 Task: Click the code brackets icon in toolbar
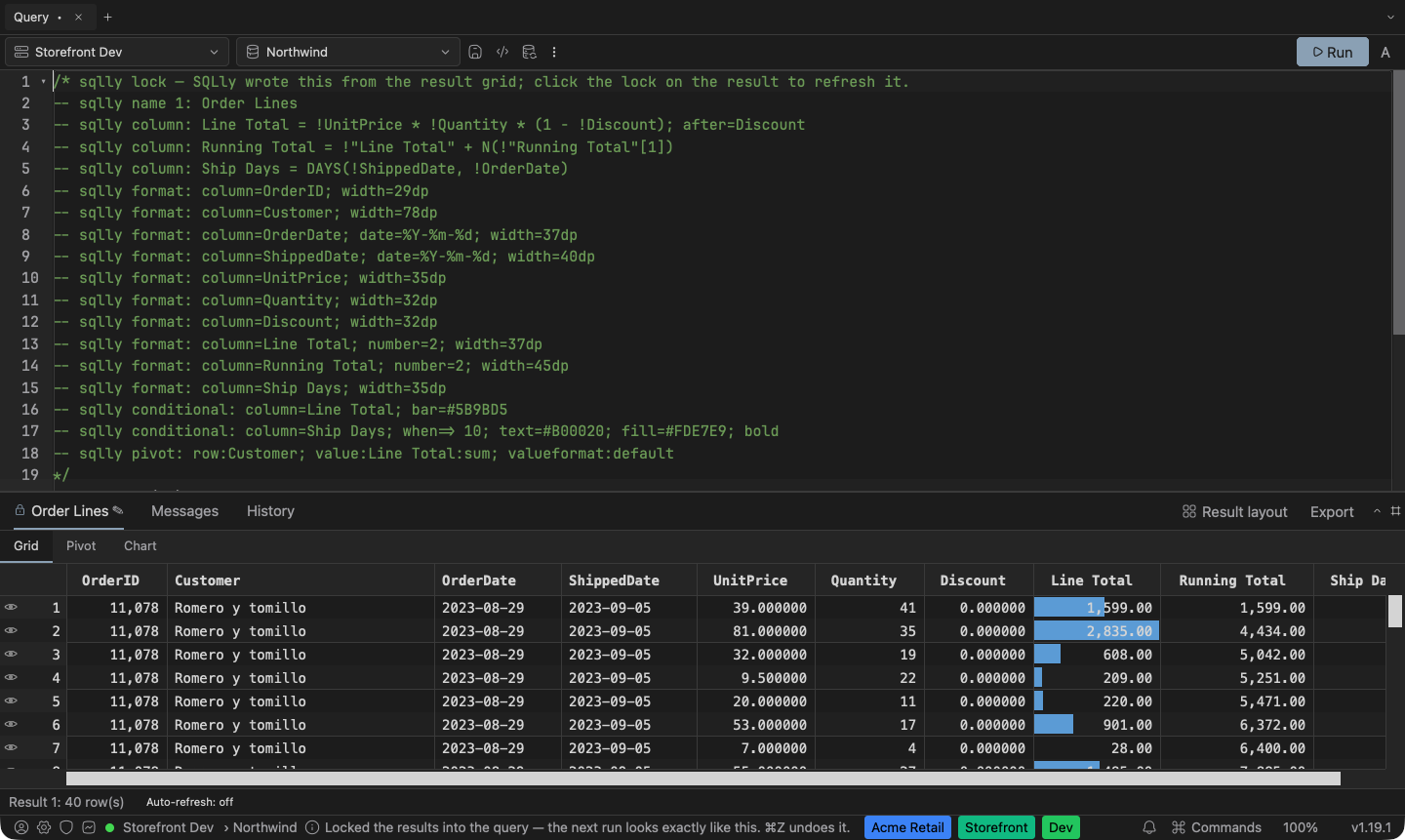[x=502, y=52]
